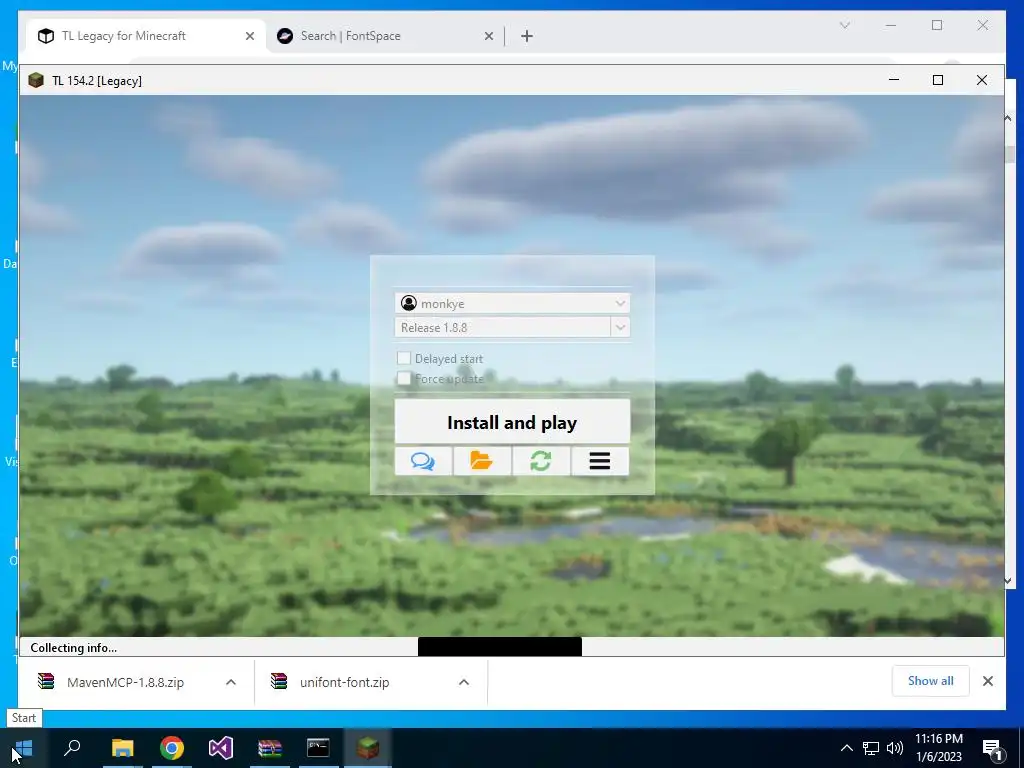Click the page scrollbar up arrow
1024x768 pixels.
[1008, 118]
